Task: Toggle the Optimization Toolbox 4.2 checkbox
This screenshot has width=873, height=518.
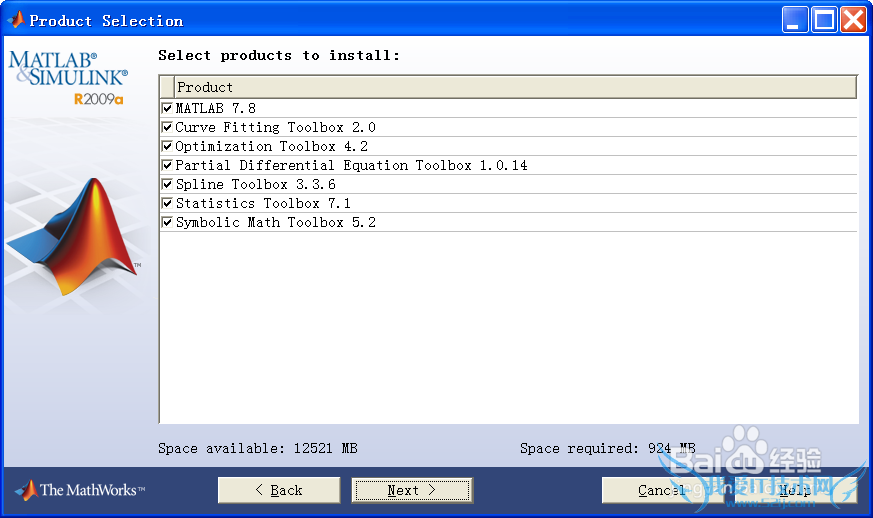Action: [x=167, y=146]
